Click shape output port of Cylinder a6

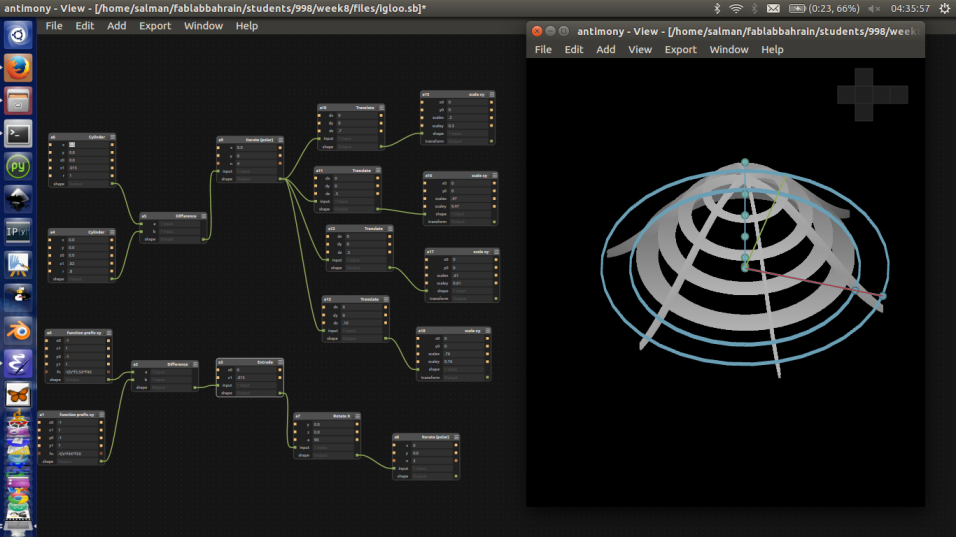click(112, 183)
